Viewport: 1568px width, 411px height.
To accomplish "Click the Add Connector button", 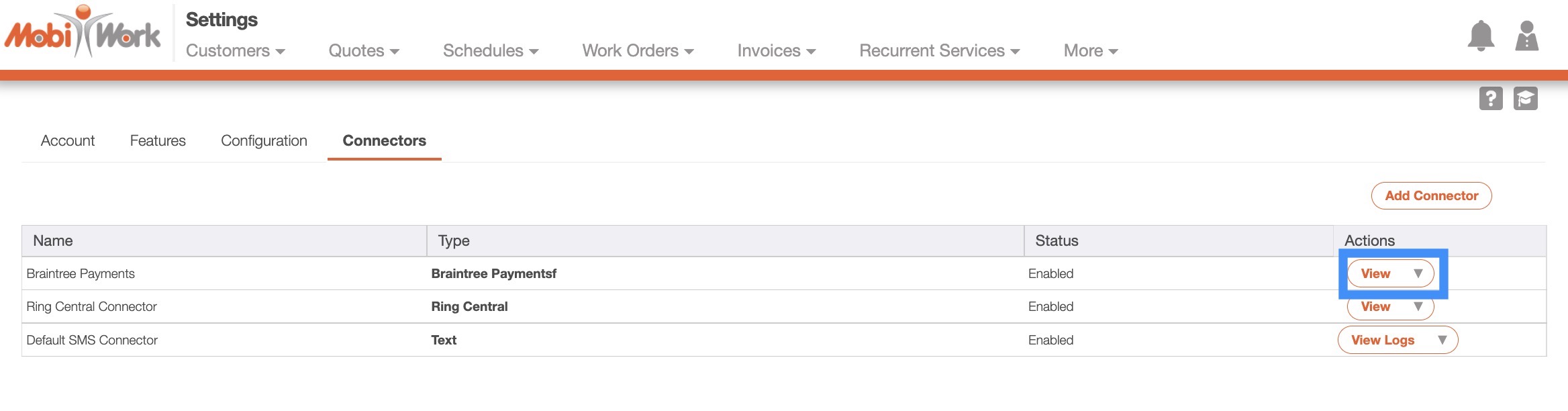I will 1431,196.
